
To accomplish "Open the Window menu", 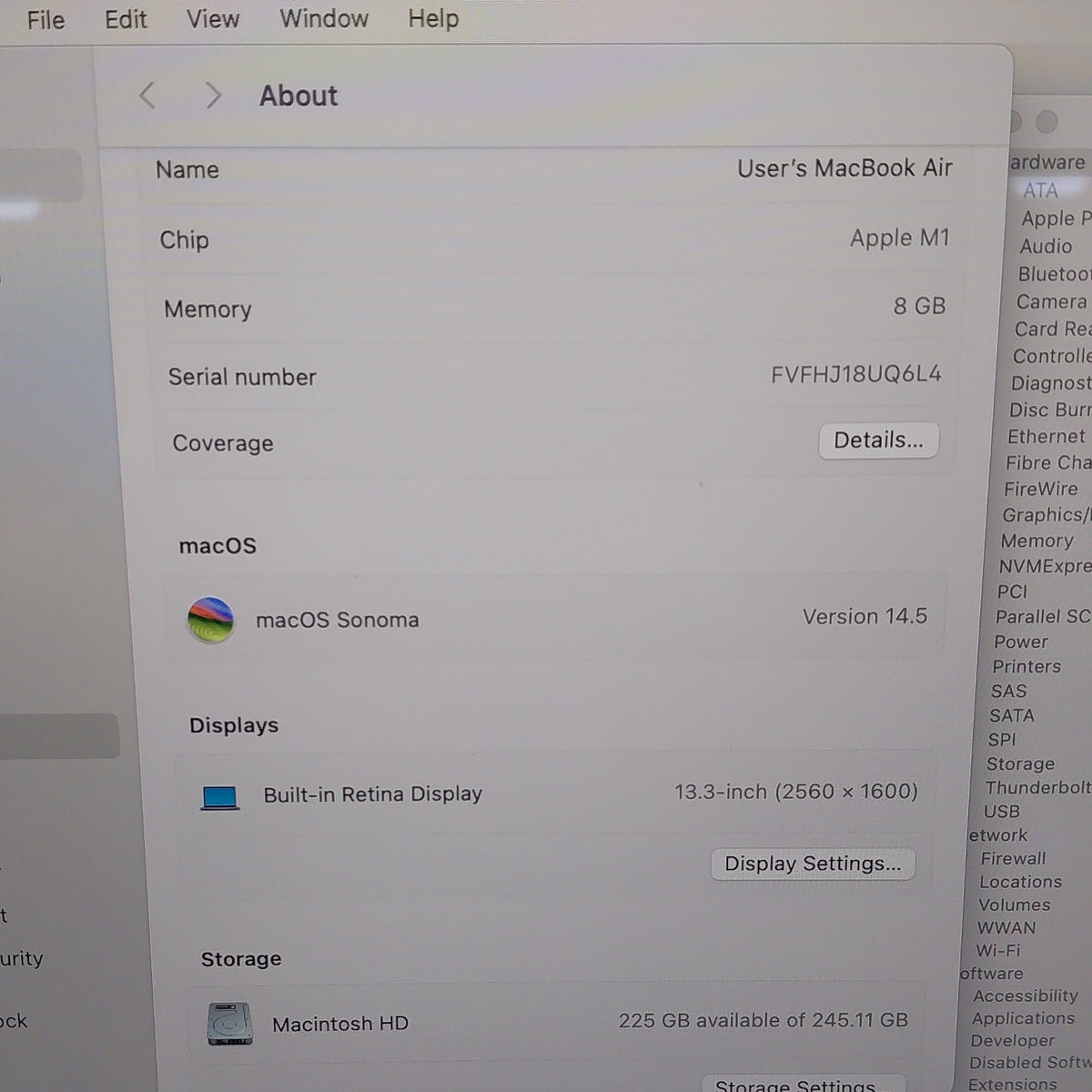I will pos(324,18).
